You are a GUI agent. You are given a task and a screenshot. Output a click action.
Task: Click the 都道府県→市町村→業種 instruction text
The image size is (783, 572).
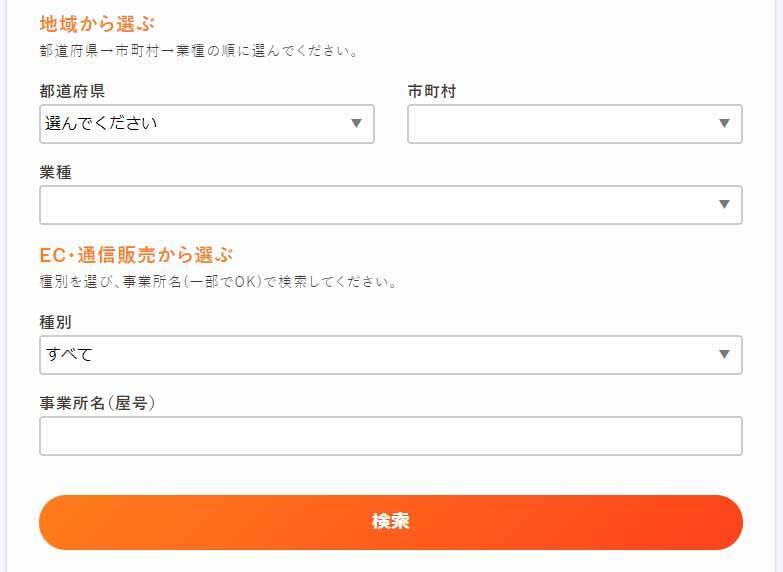coord(199,50)
